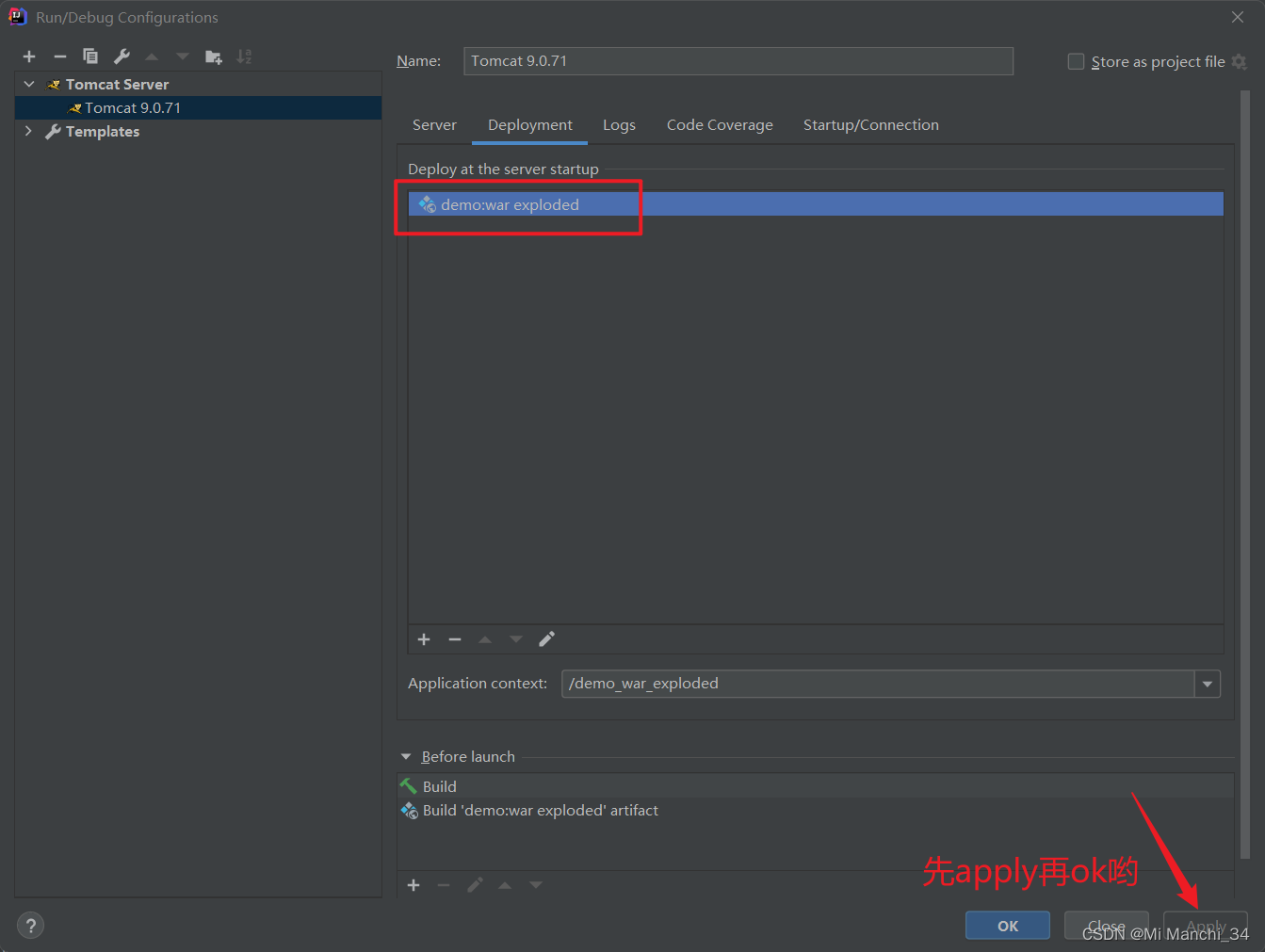Move deployment artifact down
Image resolution: width=1265 pixels, height=952 pixels.
(516, 639)
